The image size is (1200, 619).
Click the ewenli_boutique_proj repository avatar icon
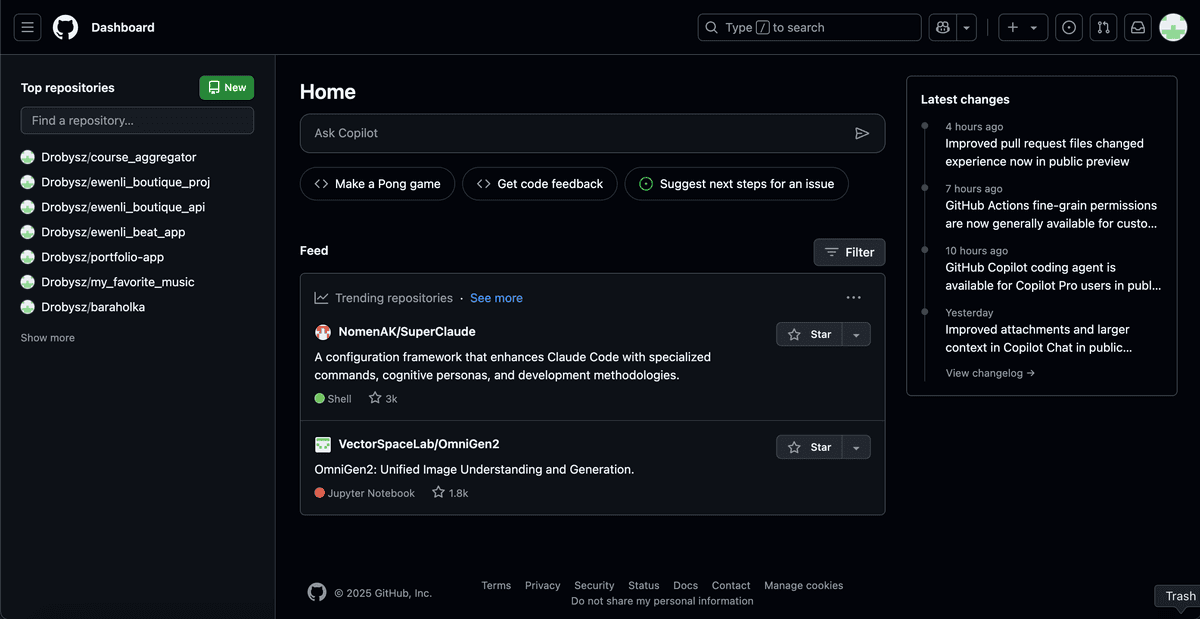pos(28,182)
